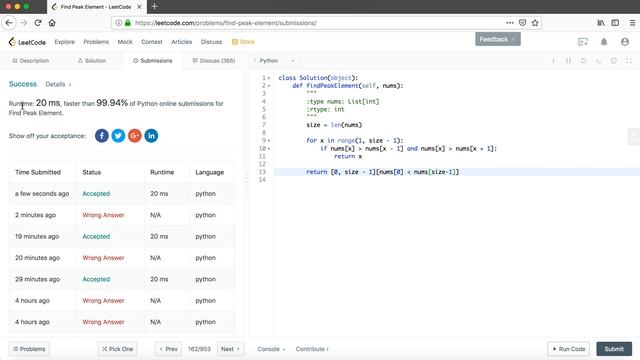This screenshot has height=360, width=640.
Task: Select the Find Peak Element browser tab
Action: point(96,7)
